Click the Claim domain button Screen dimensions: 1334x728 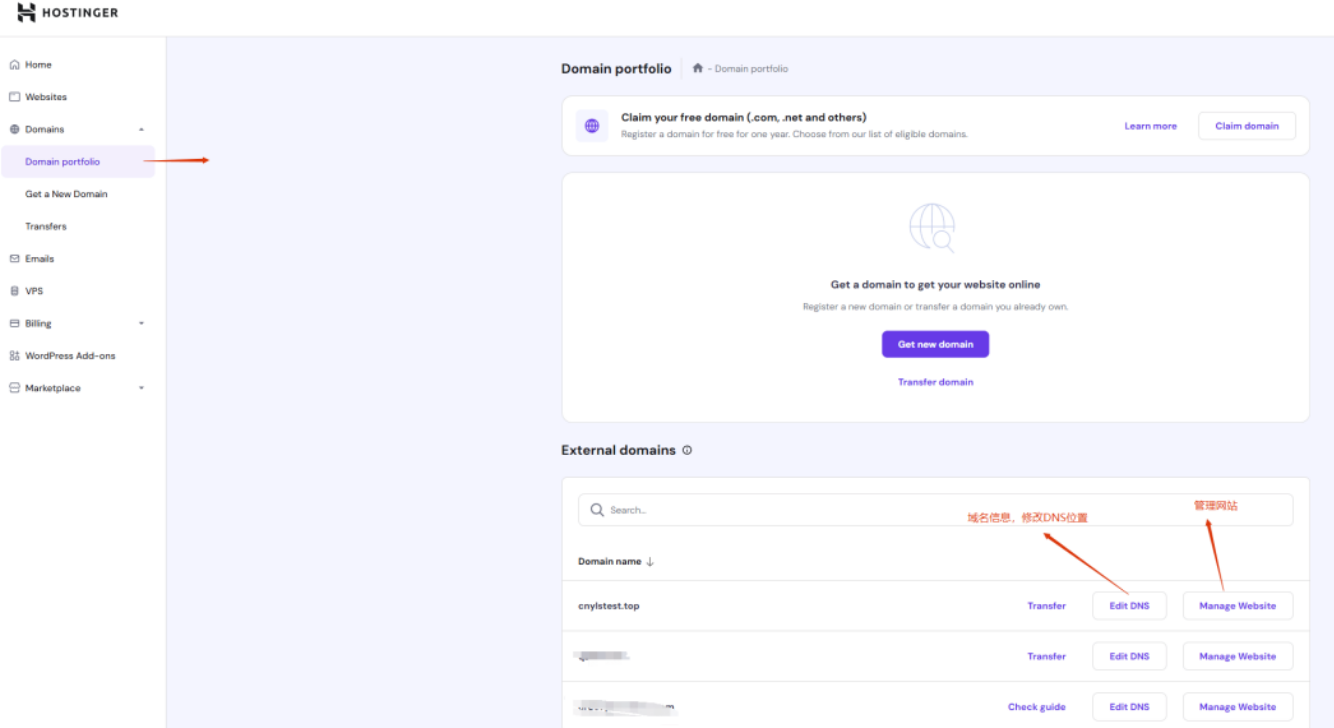[1247, 126]
